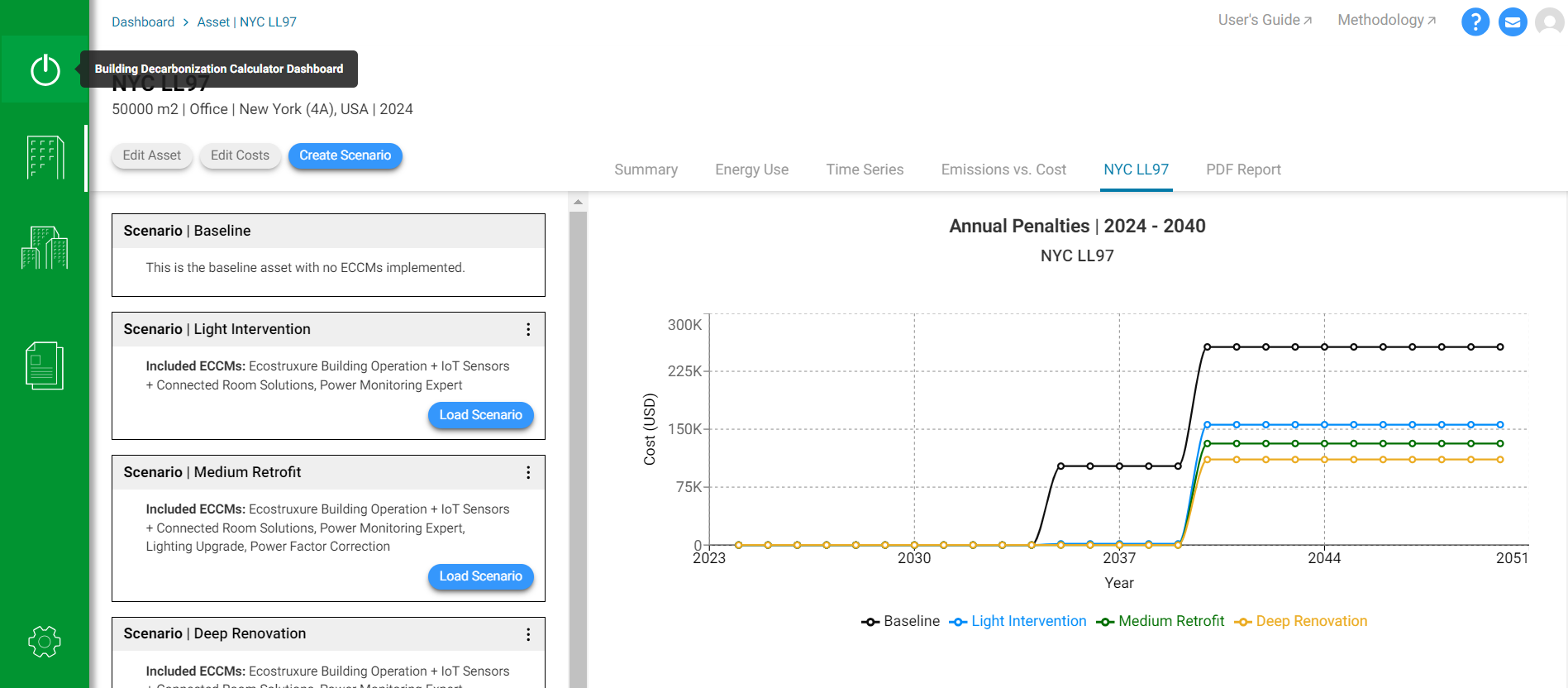Image resolution: width=1568 pixels, height=688 pixels.
Task: Click the scroll up arrow of scenario list
Action: click(x=578, y=202)
